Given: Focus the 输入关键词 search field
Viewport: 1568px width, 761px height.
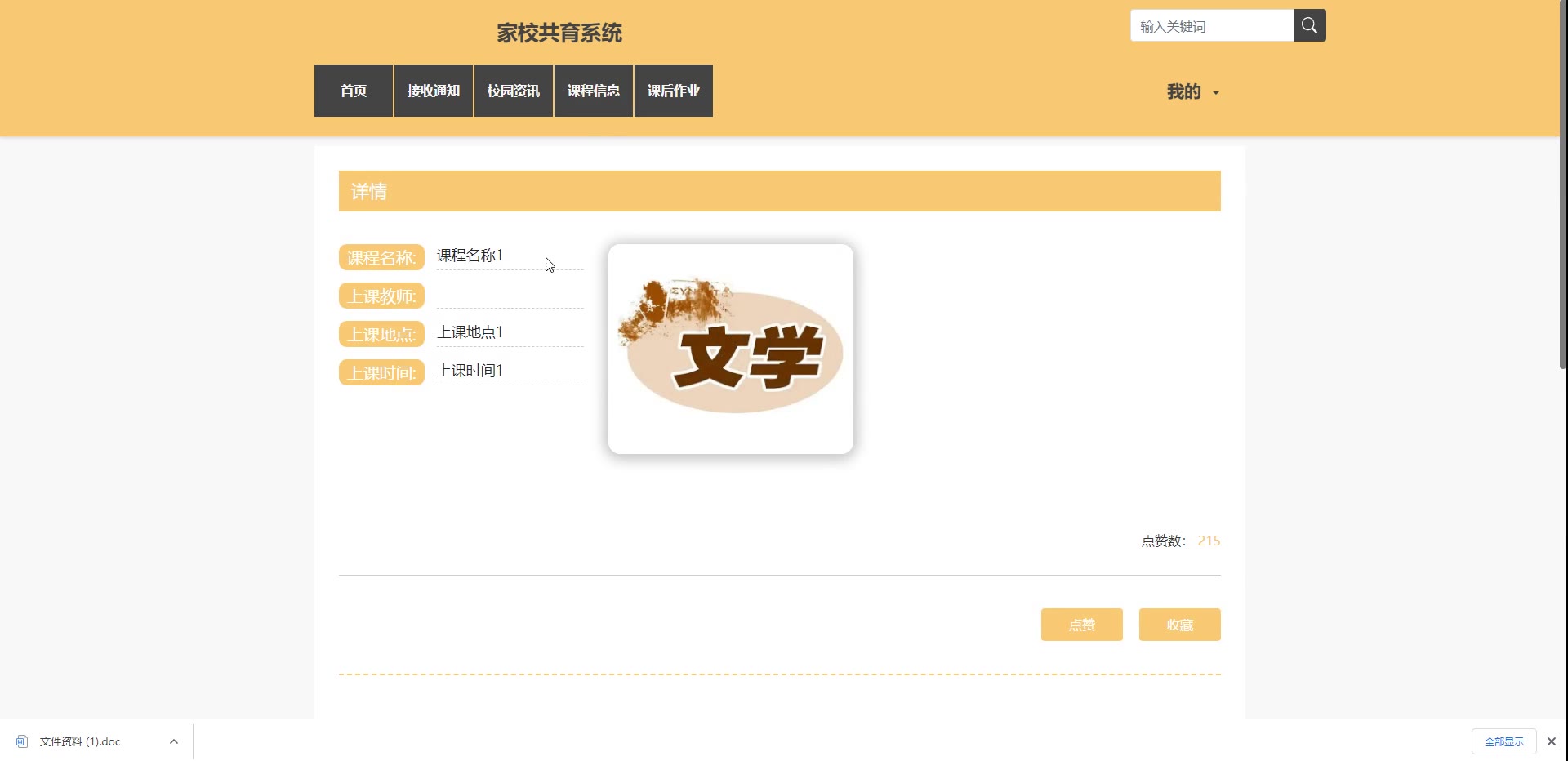Looking at the screenshot, I should tap(1212, 25).
